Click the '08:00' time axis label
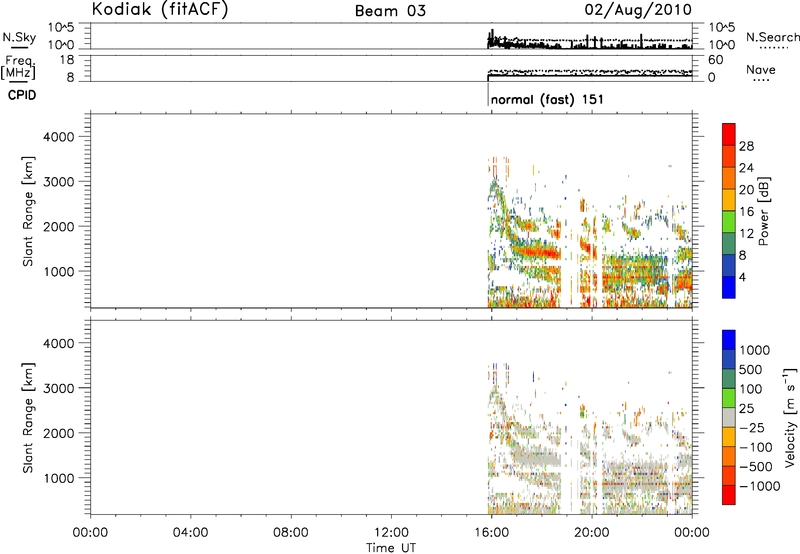Viewport: 800px width, 554px height. point(291,533)
